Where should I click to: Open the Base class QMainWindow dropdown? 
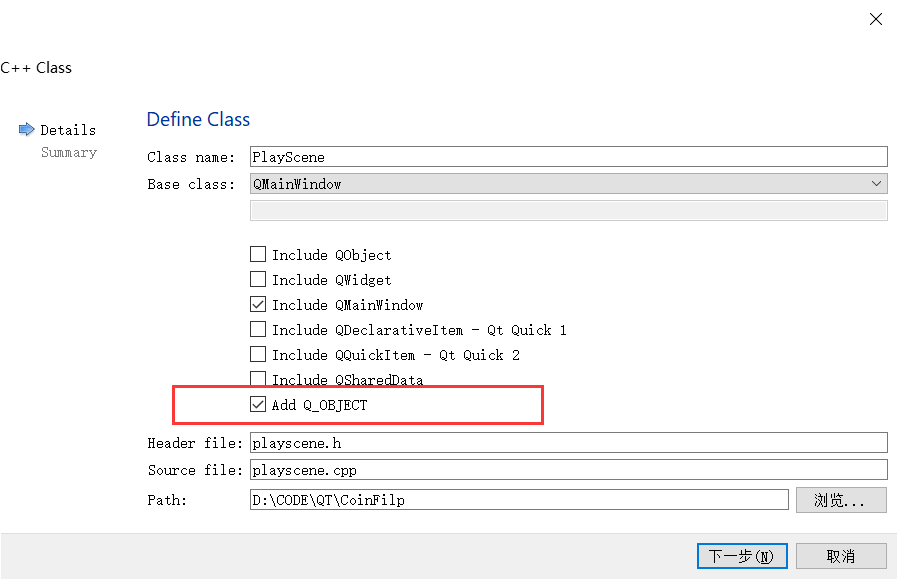(568, 184)
